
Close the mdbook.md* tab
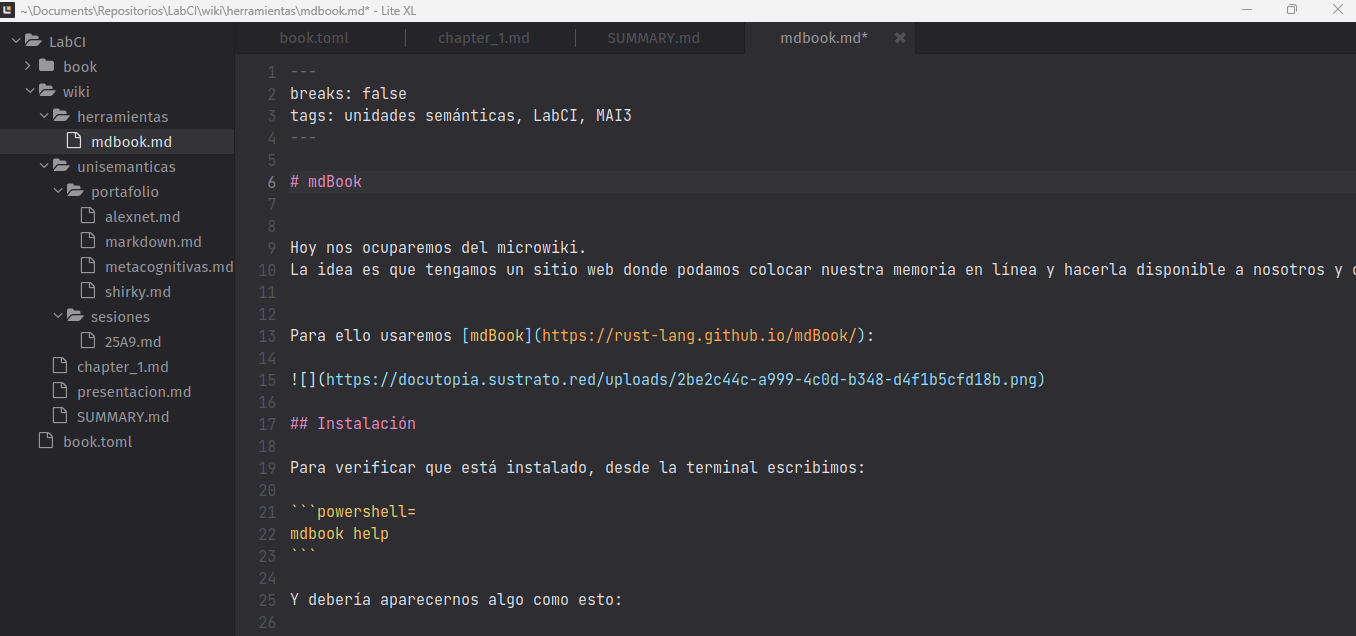click(x=900, y=38)
